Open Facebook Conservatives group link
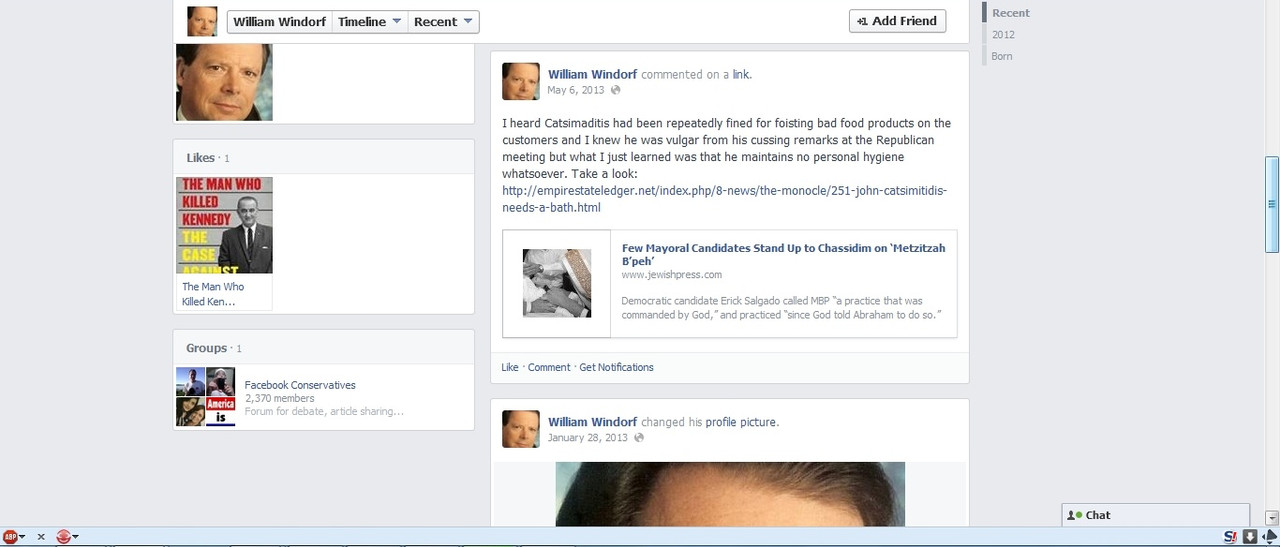Screen dimensions: 1280x547 [300, 385]
